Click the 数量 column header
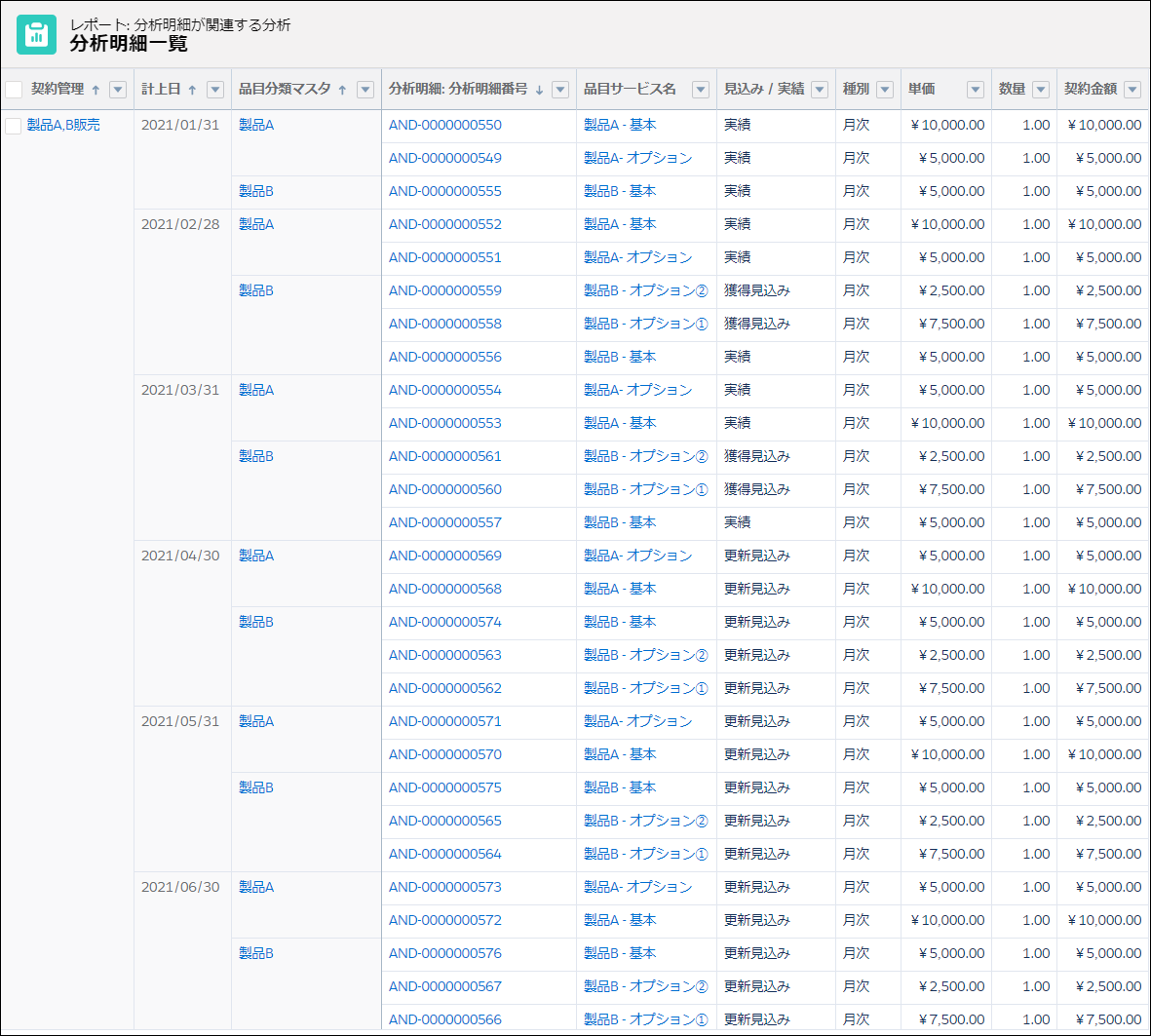The height and width of the screenshot is (1036, 1151). coord(1012,89)
